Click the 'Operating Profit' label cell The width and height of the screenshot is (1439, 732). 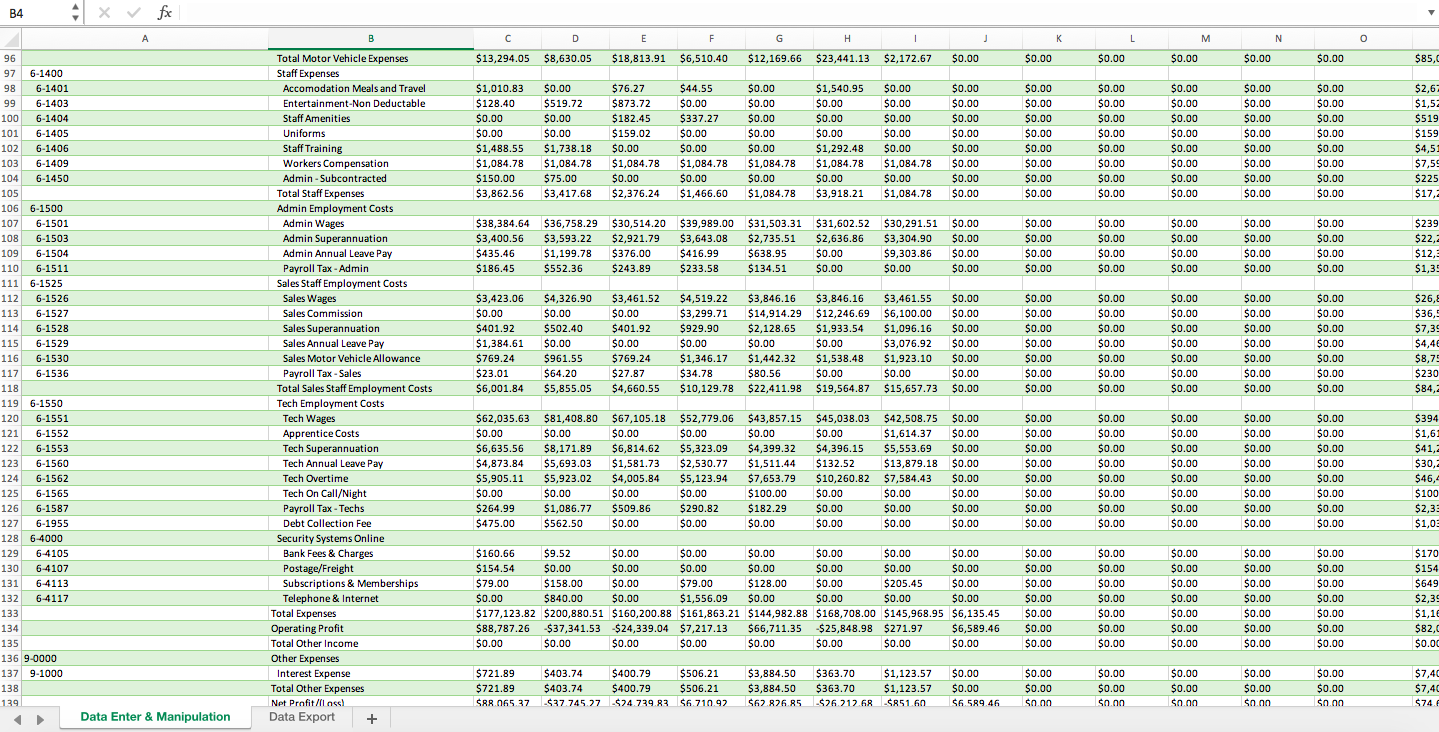click(x=371, y=629)
